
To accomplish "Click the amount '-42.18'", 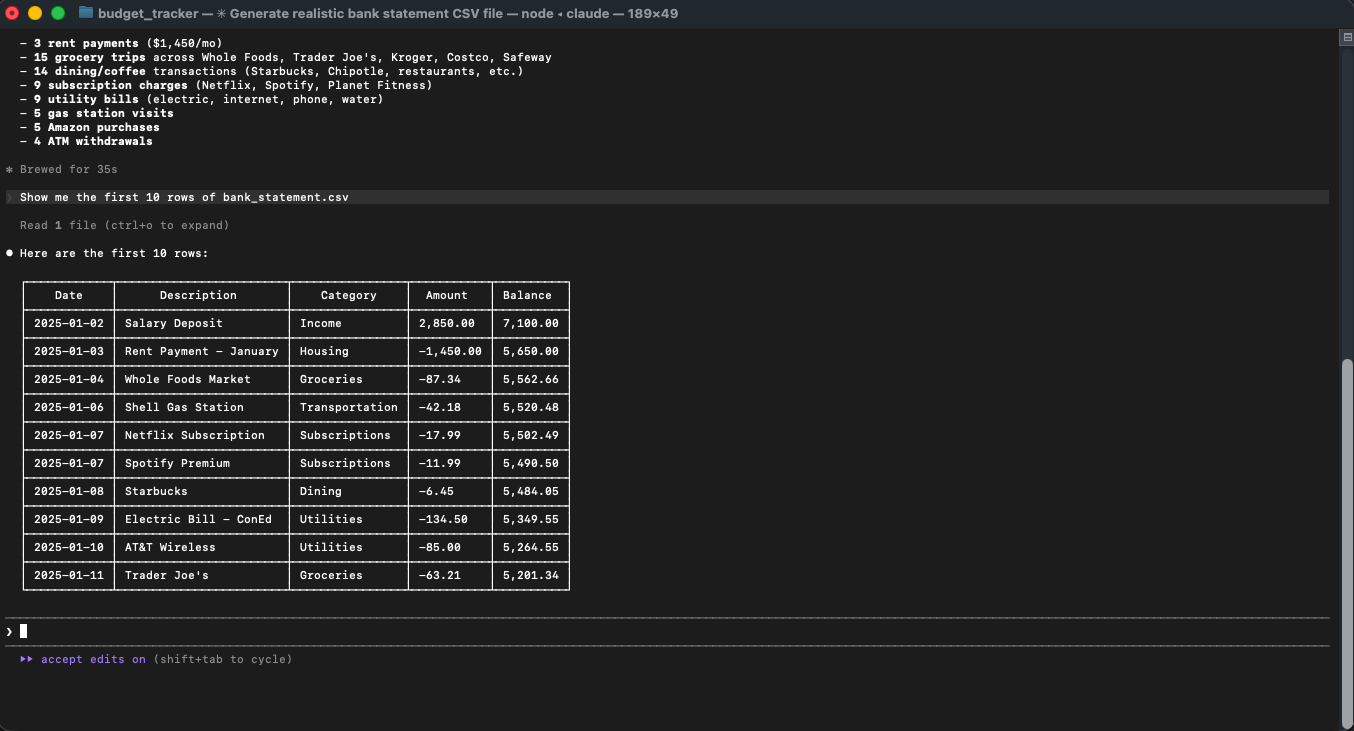I will click(439, 407).
